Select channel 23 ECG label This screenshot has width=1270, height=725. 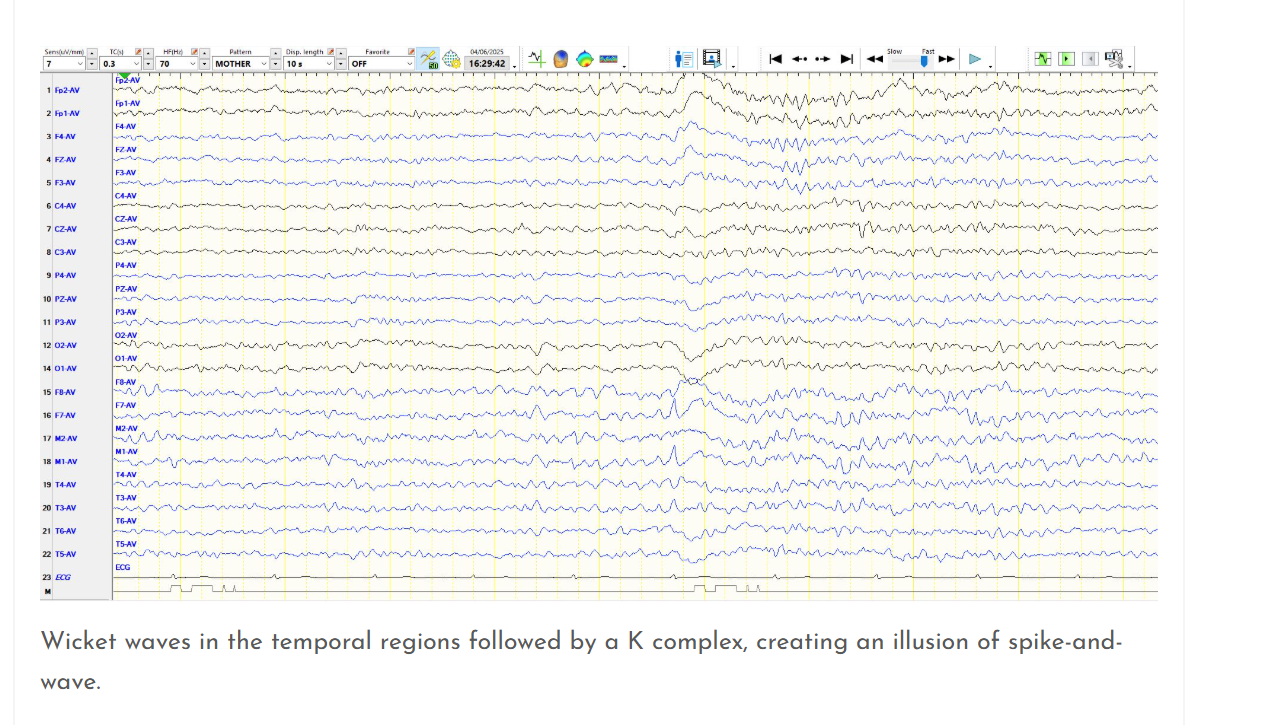[63, 577]
